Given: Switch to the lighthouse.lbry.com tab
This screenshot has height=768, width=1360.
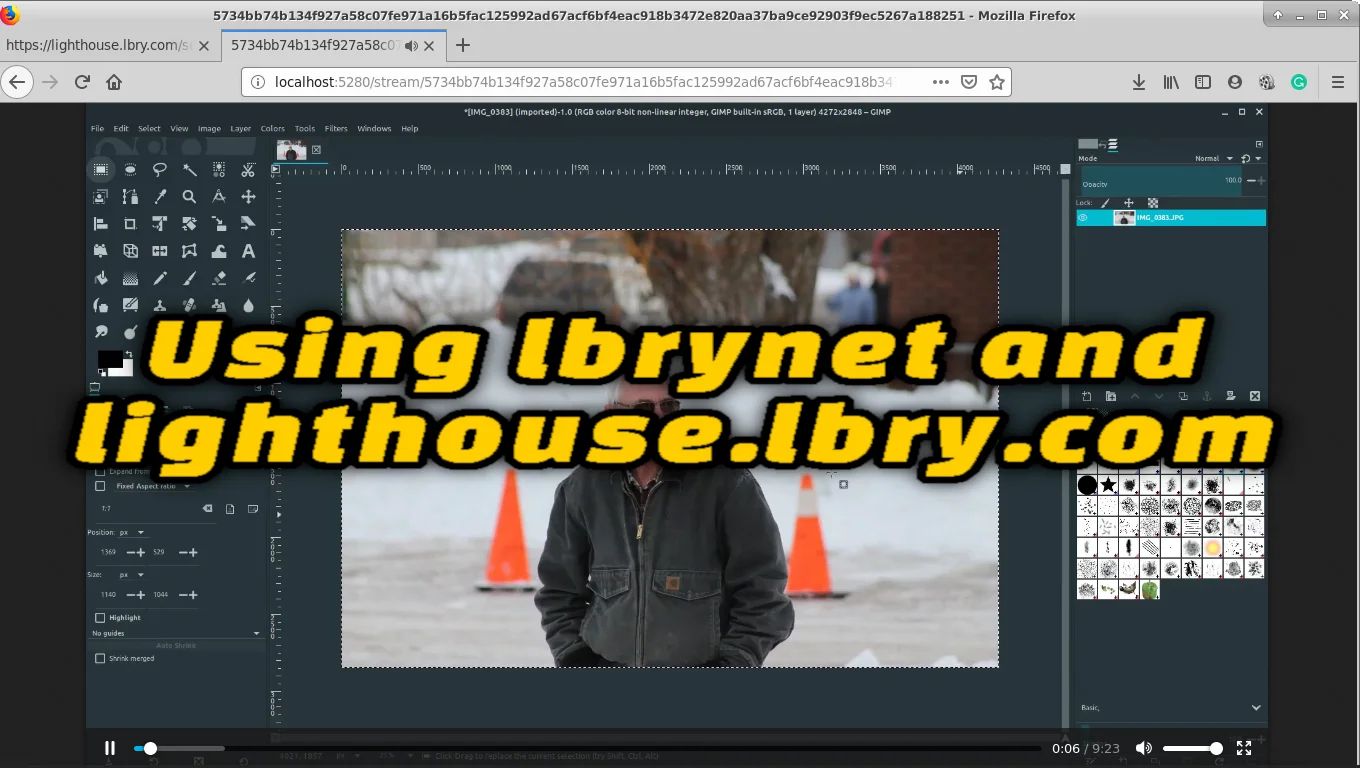Looking at the screenshot, I should 110,46.
